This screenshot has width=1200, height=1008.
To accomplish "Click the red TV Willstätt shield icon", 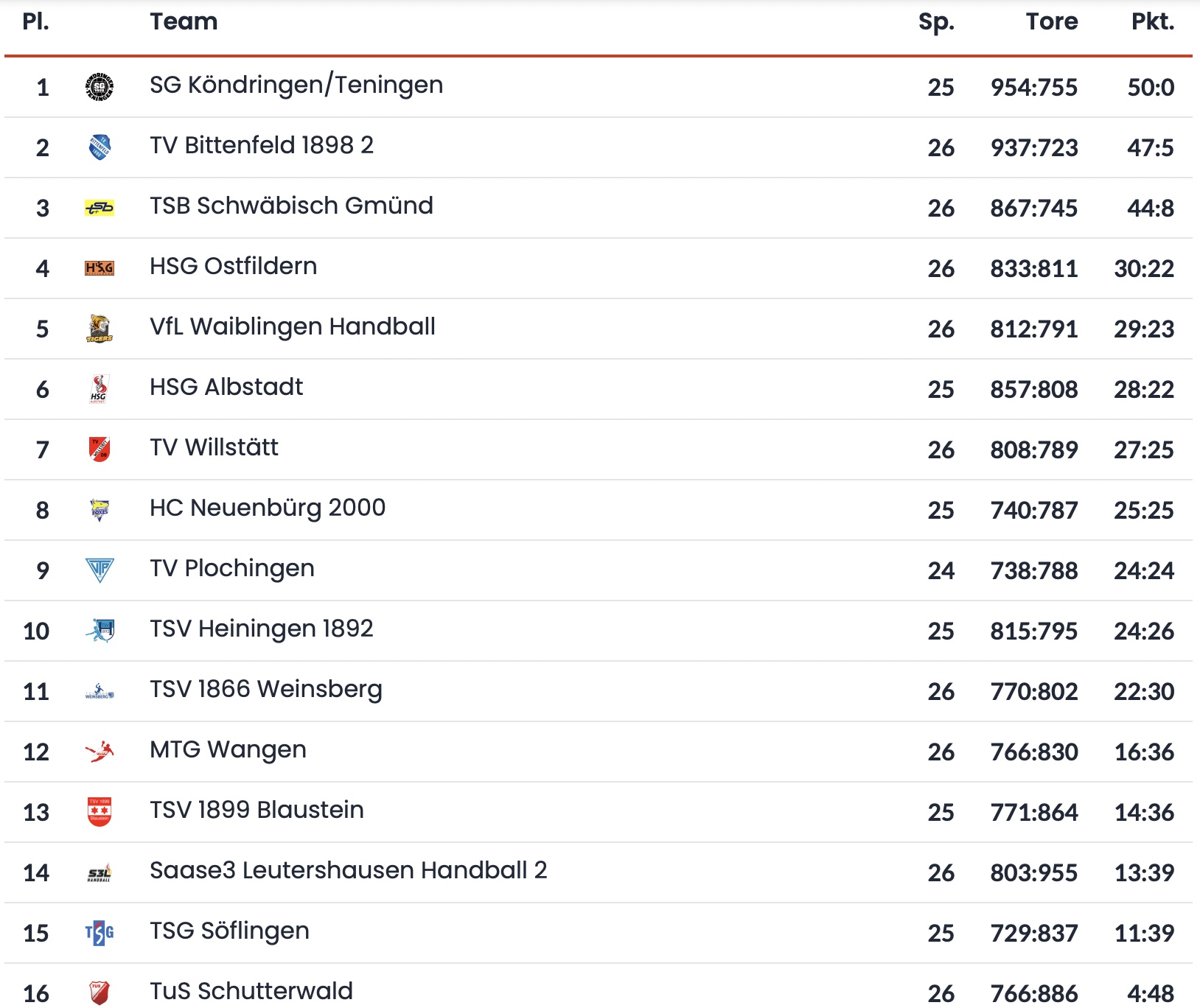I will click(x=100, y=449).
